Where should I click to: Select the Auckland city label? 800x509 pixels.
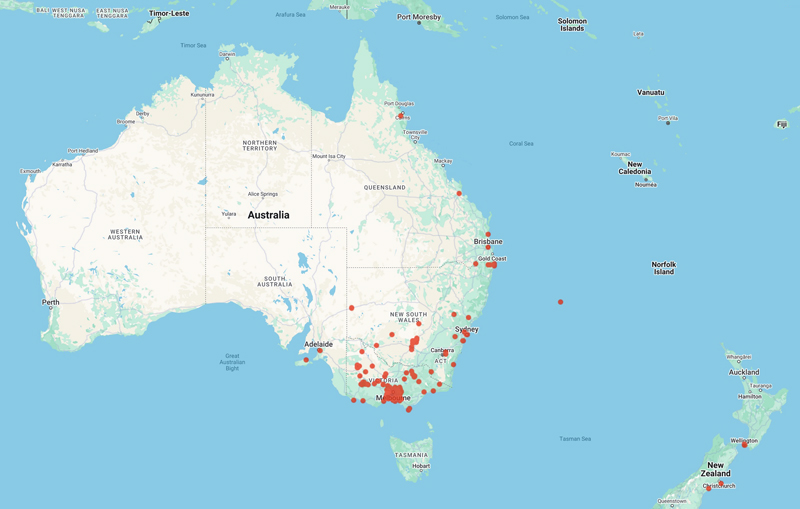743,372
